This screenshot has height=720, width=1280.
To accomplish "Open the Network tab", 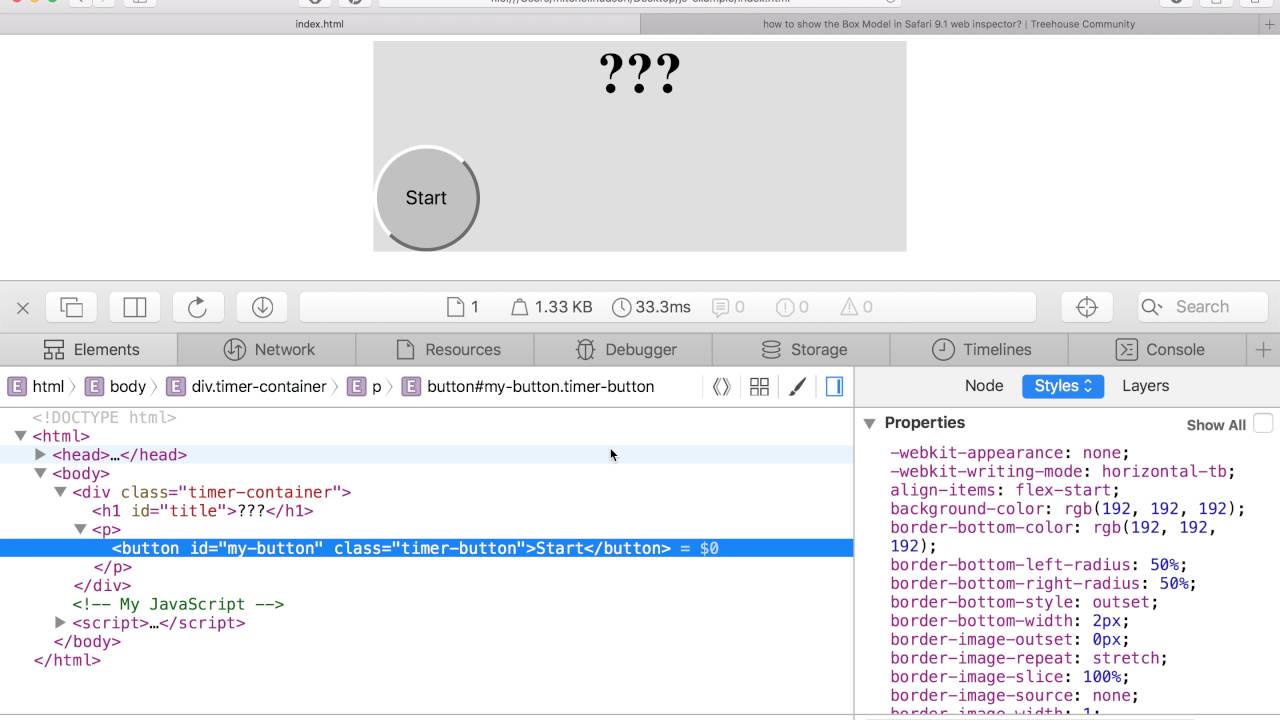I will (268, 349).
